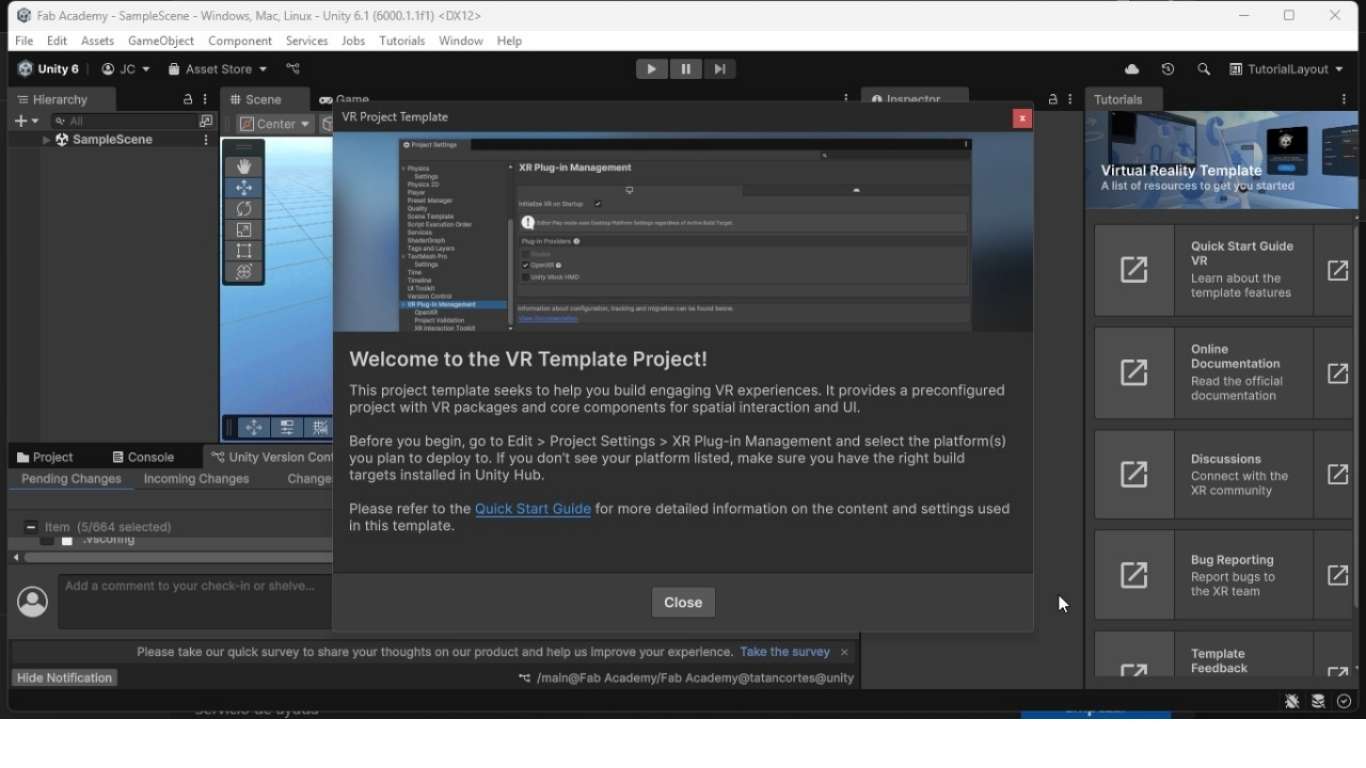Open the Edit menu
The image size is (1366, 768).
coord(57,41)
